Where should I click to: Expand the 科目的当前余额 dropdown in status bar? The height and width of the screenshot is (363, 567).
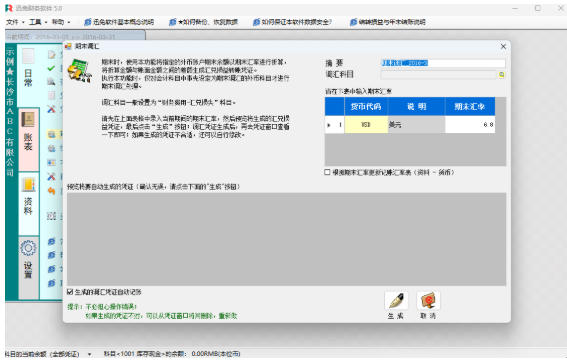90,354
